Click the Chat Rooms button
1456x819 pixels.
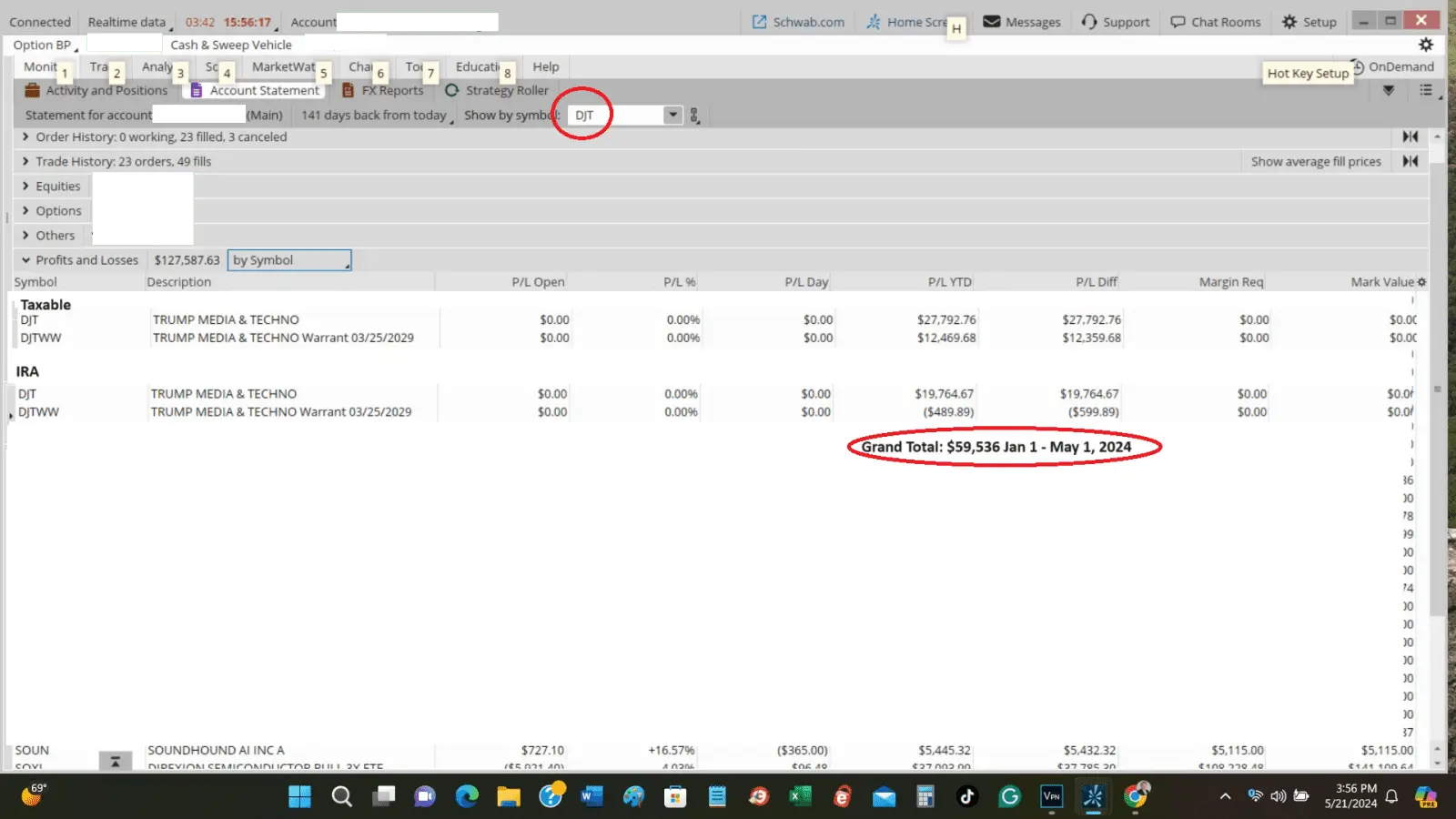(1215, 22)
